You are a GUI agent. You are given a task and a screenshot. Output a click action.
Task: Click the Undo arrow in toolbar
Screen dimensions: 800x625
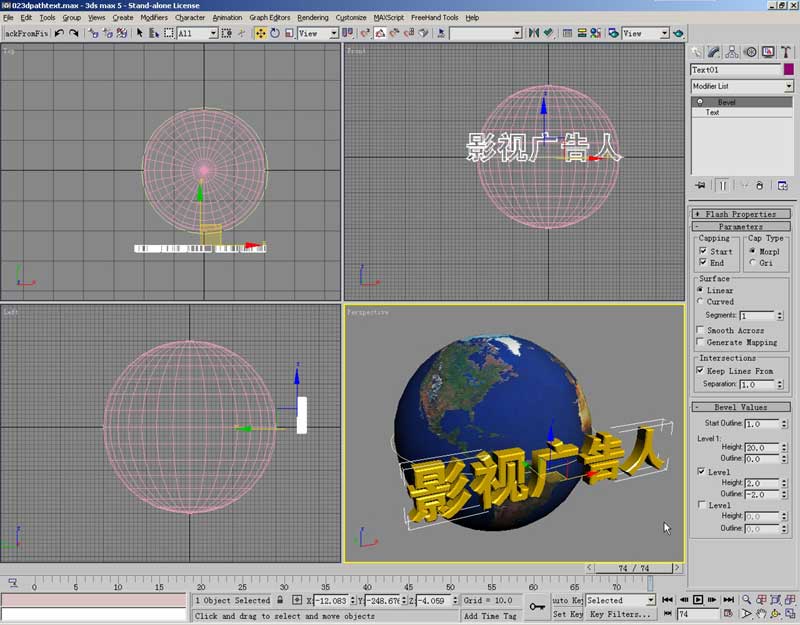[x=60, y=33]
